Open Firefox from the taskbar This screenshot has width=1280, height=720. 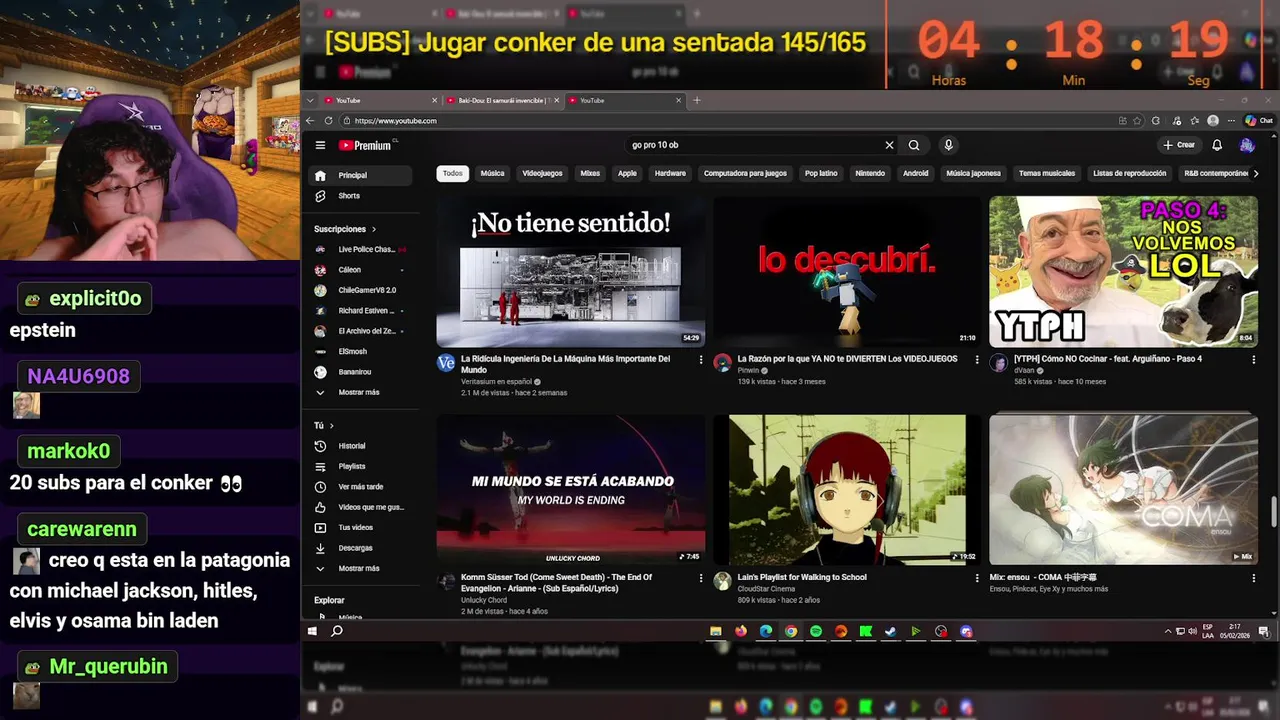741,631
